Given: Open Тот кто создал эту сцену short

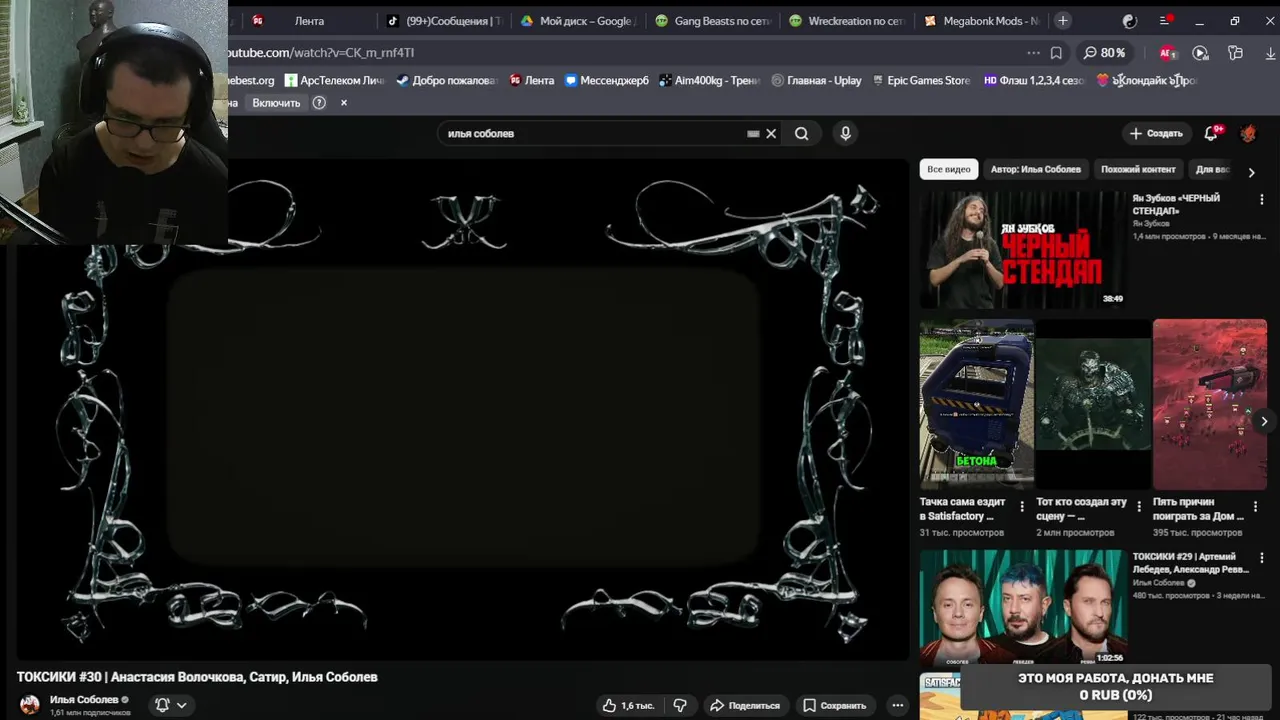Looking at the screenshot, I should (x=1093, y=404).
